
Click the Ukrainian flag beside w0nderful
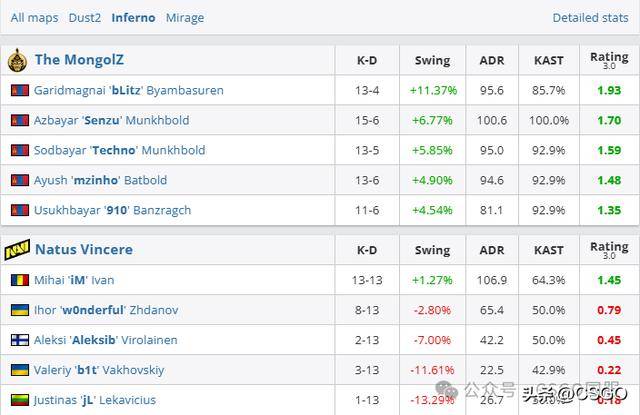(x=19, y=310)
